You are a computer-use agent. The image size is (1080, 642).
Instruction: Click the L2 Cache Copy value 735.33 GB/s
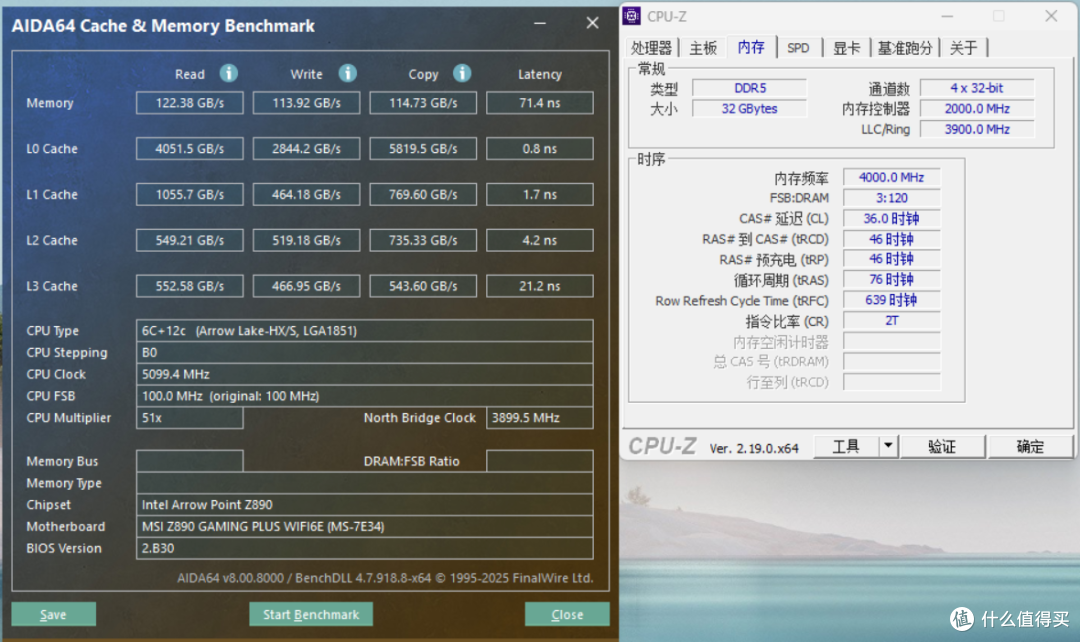coord(423,240)
